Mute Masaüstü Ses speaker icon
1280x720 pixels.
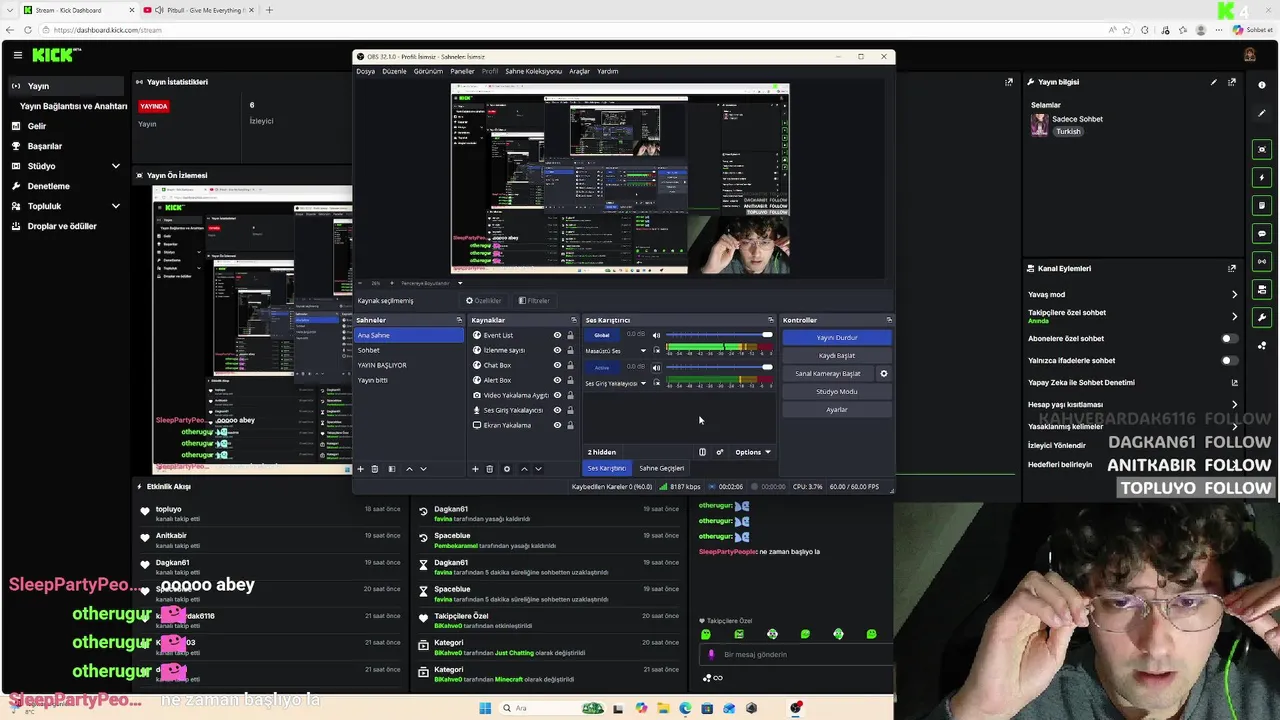coord(656,335)
